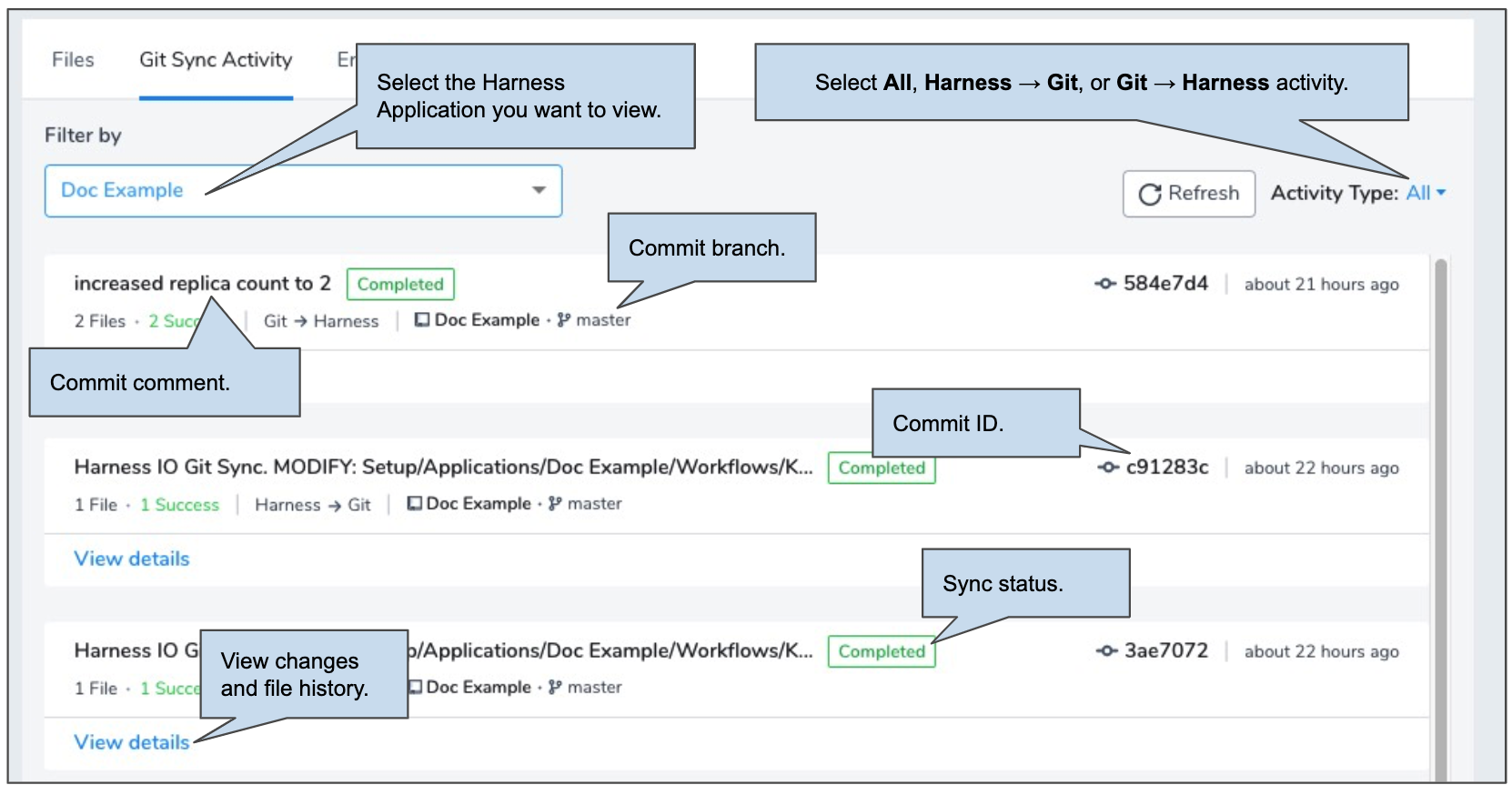Switch to the Files tab
The height and width of the screenshot is (795, 1512).
click(x=73, y=60)
